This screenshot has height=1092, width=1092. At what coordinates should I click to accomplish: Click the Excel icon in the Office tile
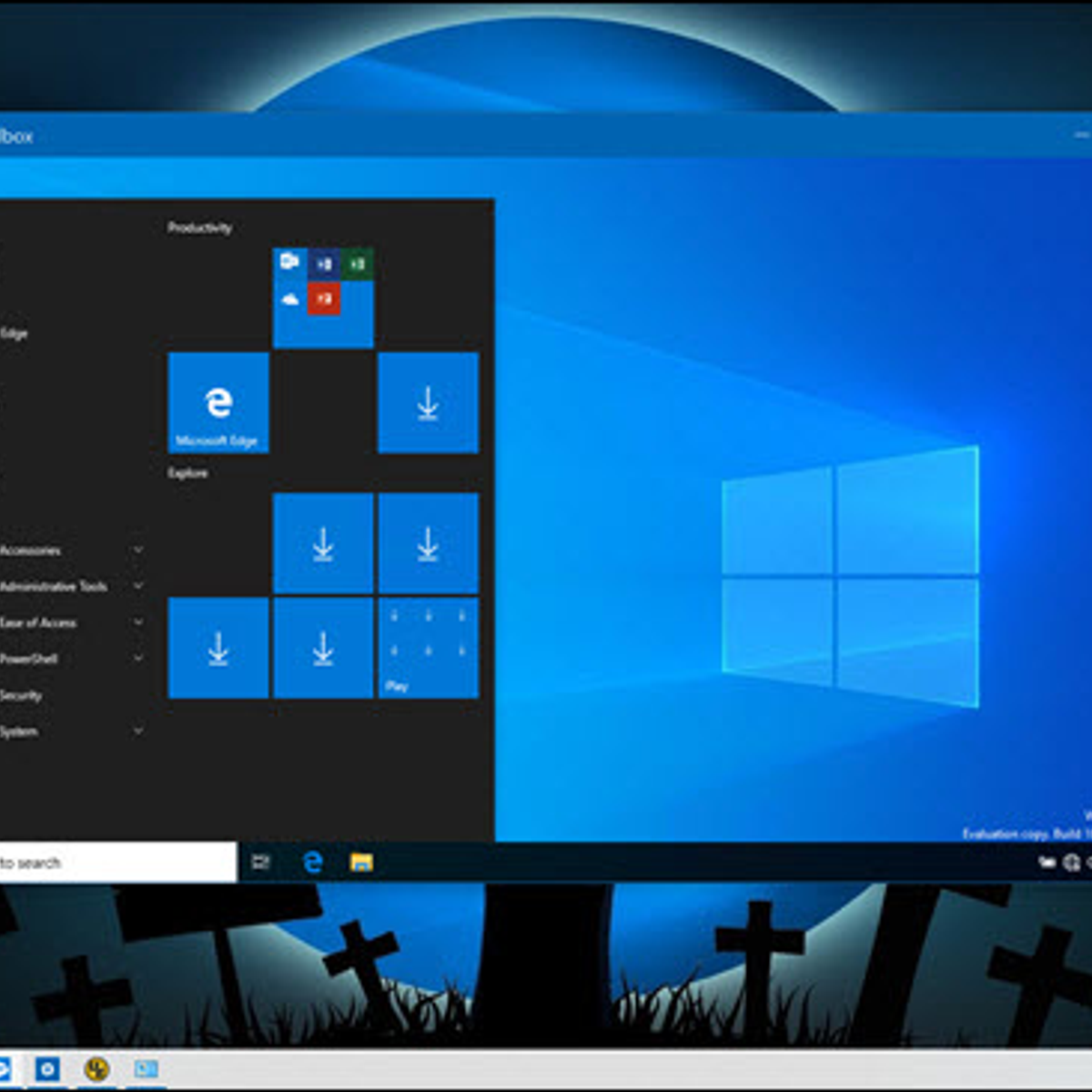click(x=358, y=264)
